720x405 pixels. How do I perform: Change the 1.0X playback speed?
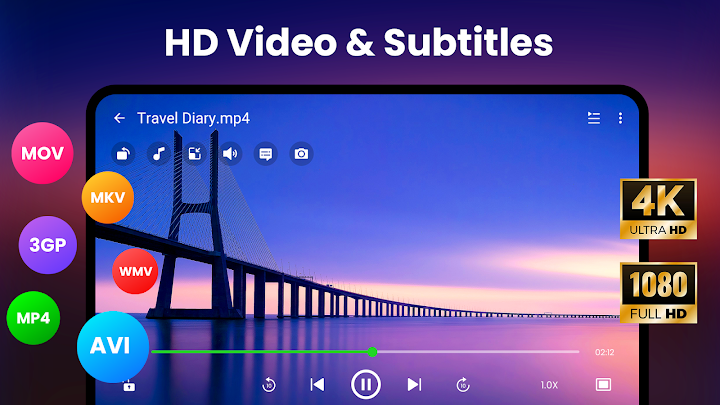(x=549, y=385)
